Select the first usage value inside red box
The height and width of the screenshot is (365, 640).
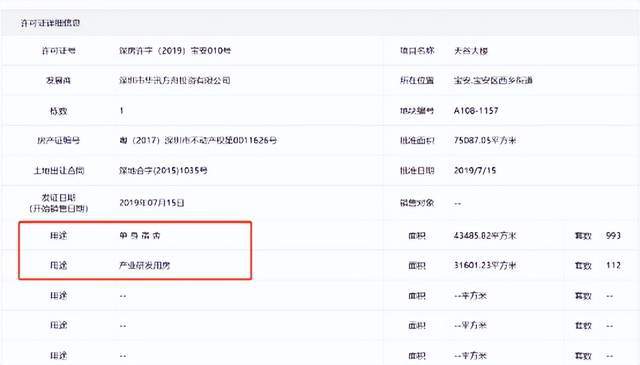coord(140,236)
